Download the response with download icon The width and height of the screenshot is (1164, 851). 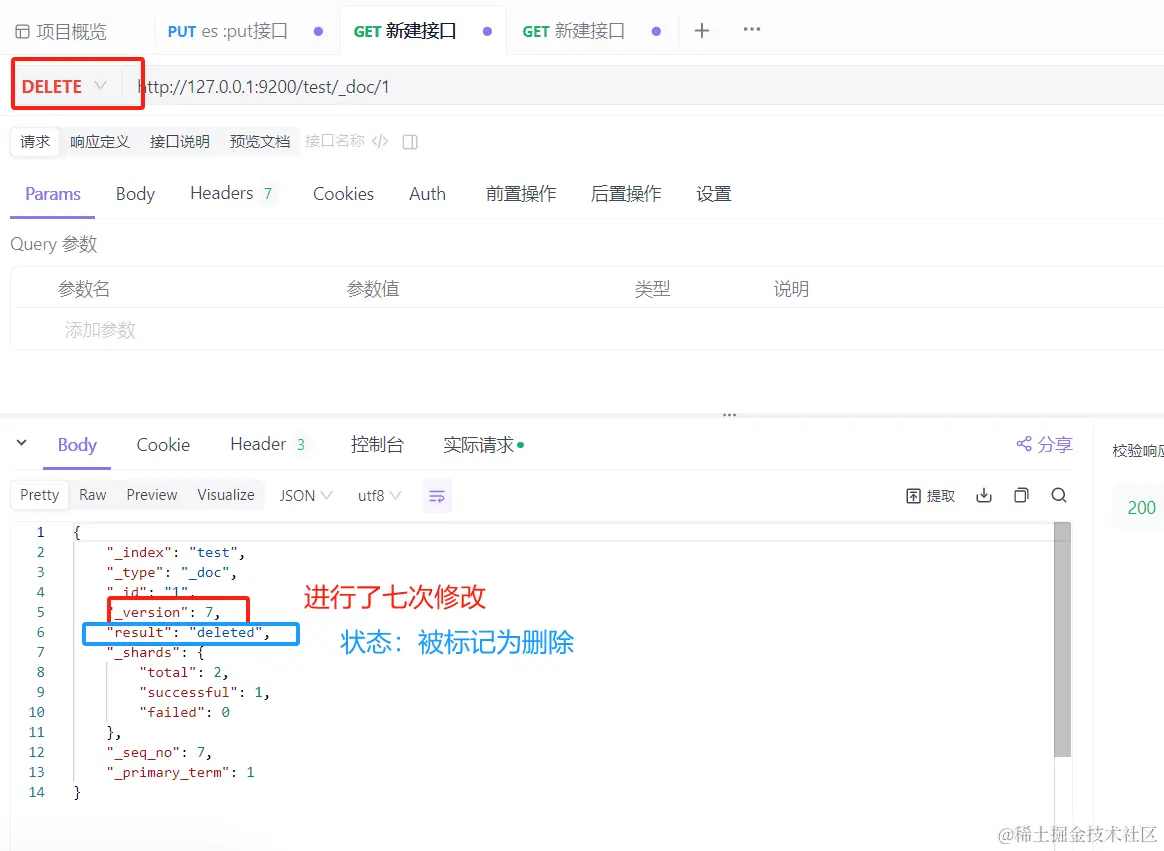(984, 495)
